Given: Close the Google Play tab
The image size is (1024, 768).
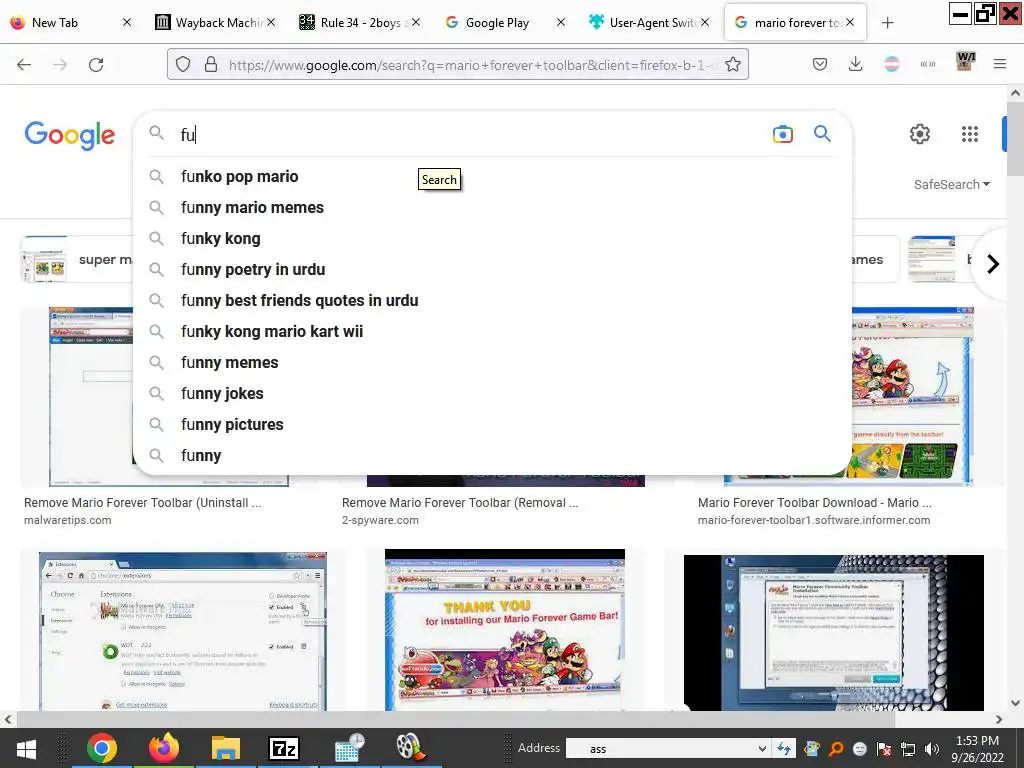Looking at the screenshot, I should click(x=560, y=22).
